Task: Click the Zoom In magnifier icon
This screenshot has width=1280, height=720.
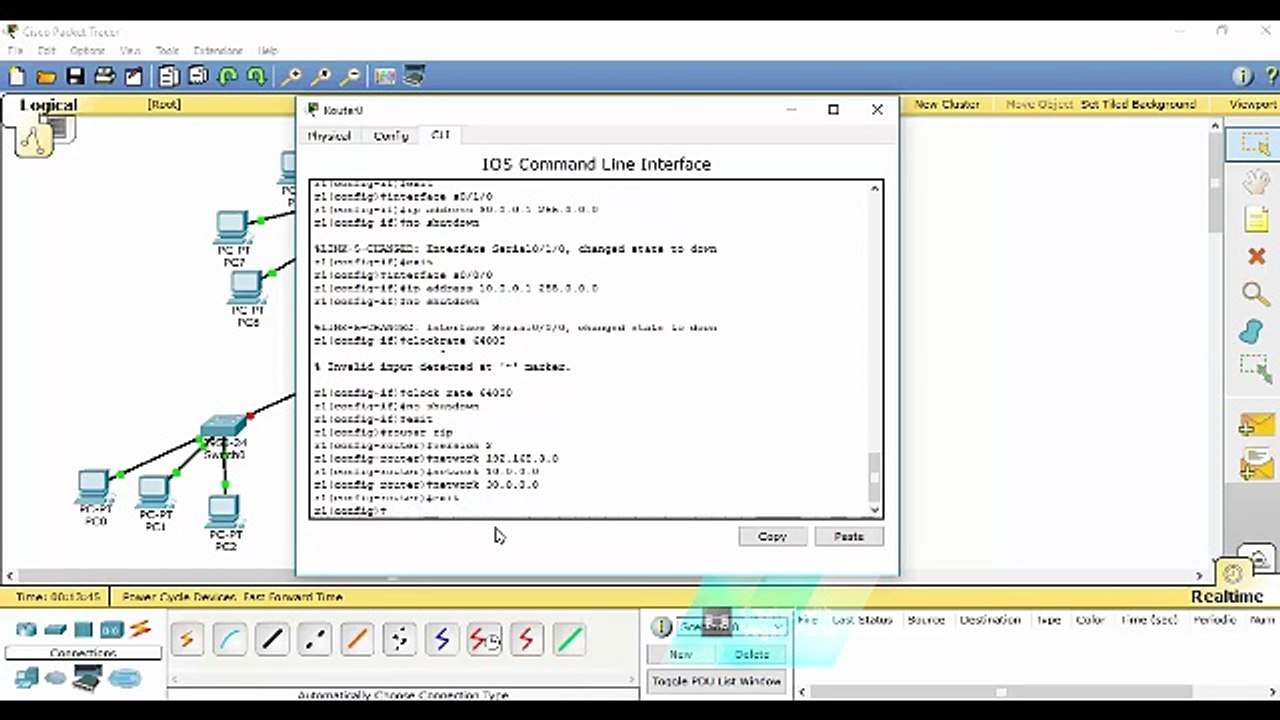Action: (x=292, y=76)
